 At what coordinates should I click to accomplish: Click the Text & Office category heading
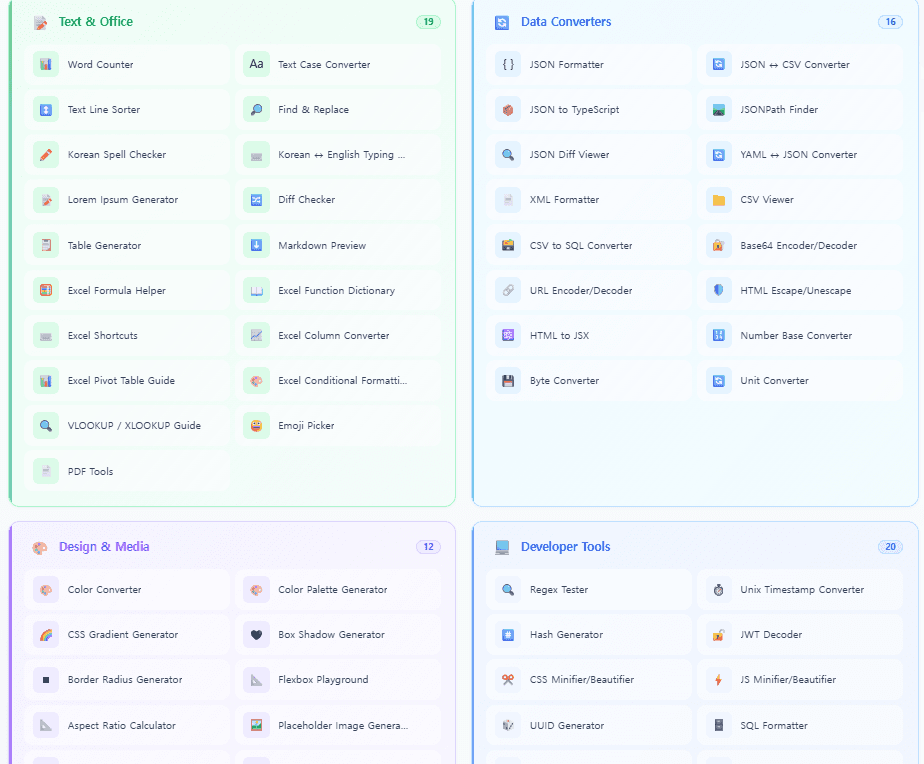tap(95, 21)
